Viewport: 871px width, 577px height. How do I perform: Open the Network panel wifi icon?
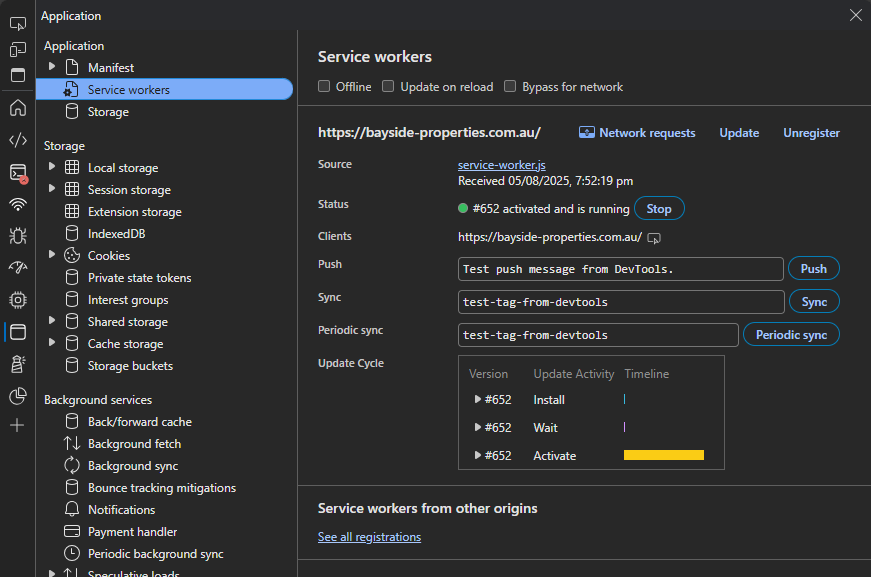click(18, 205)
